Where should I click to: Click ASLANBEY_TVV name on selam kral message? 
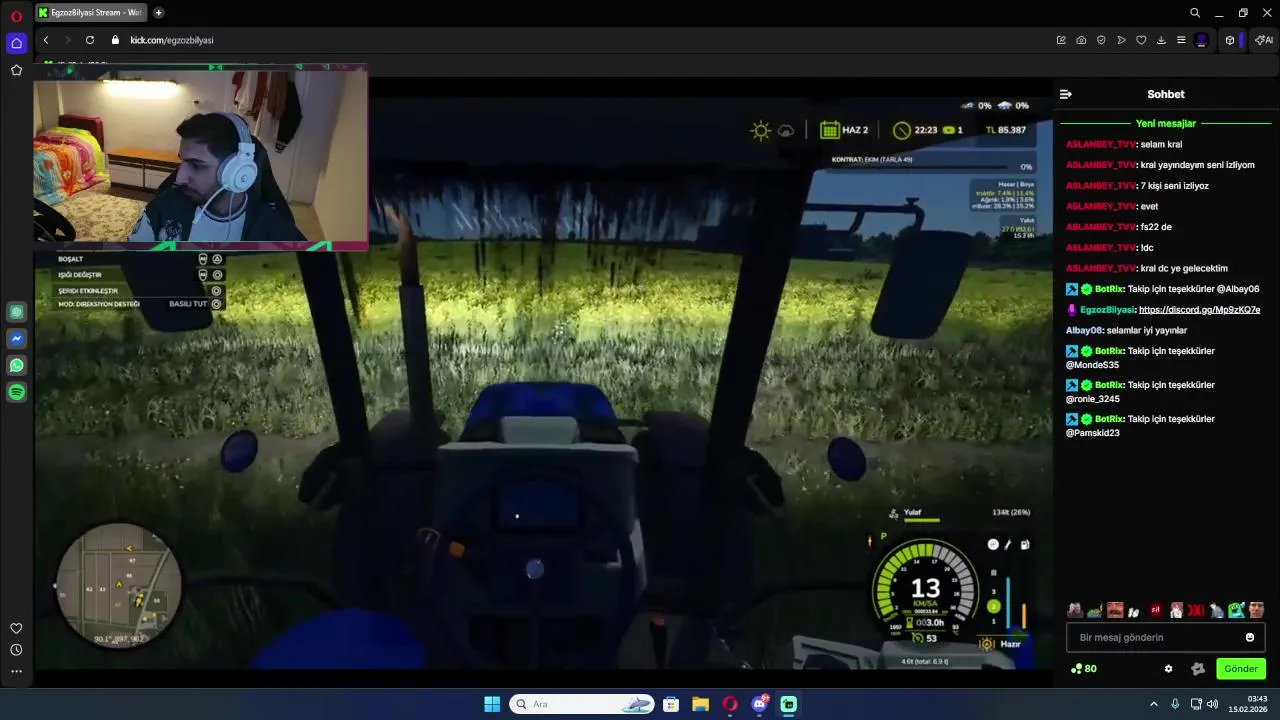click(x=1101, y=144)
